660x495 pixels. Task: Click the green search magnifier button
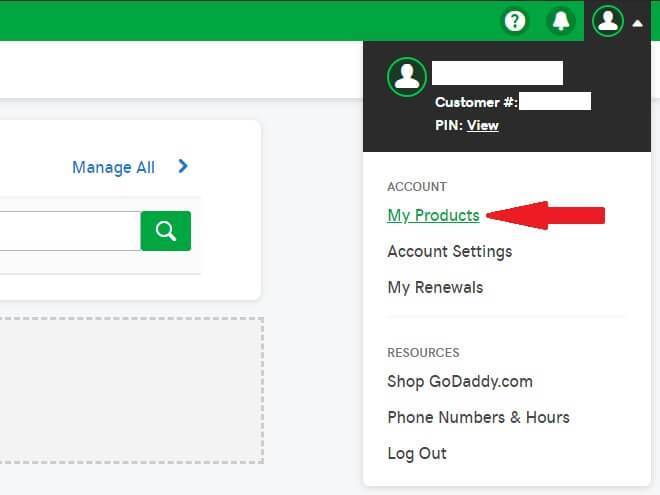pyautogui.click(x=166, y=231)
